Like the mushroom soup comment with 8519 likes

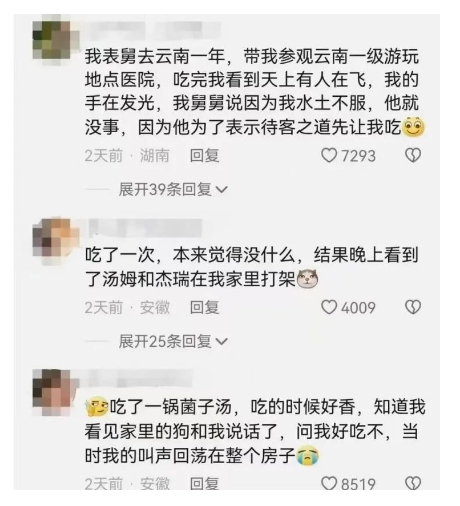pos(329,483)
